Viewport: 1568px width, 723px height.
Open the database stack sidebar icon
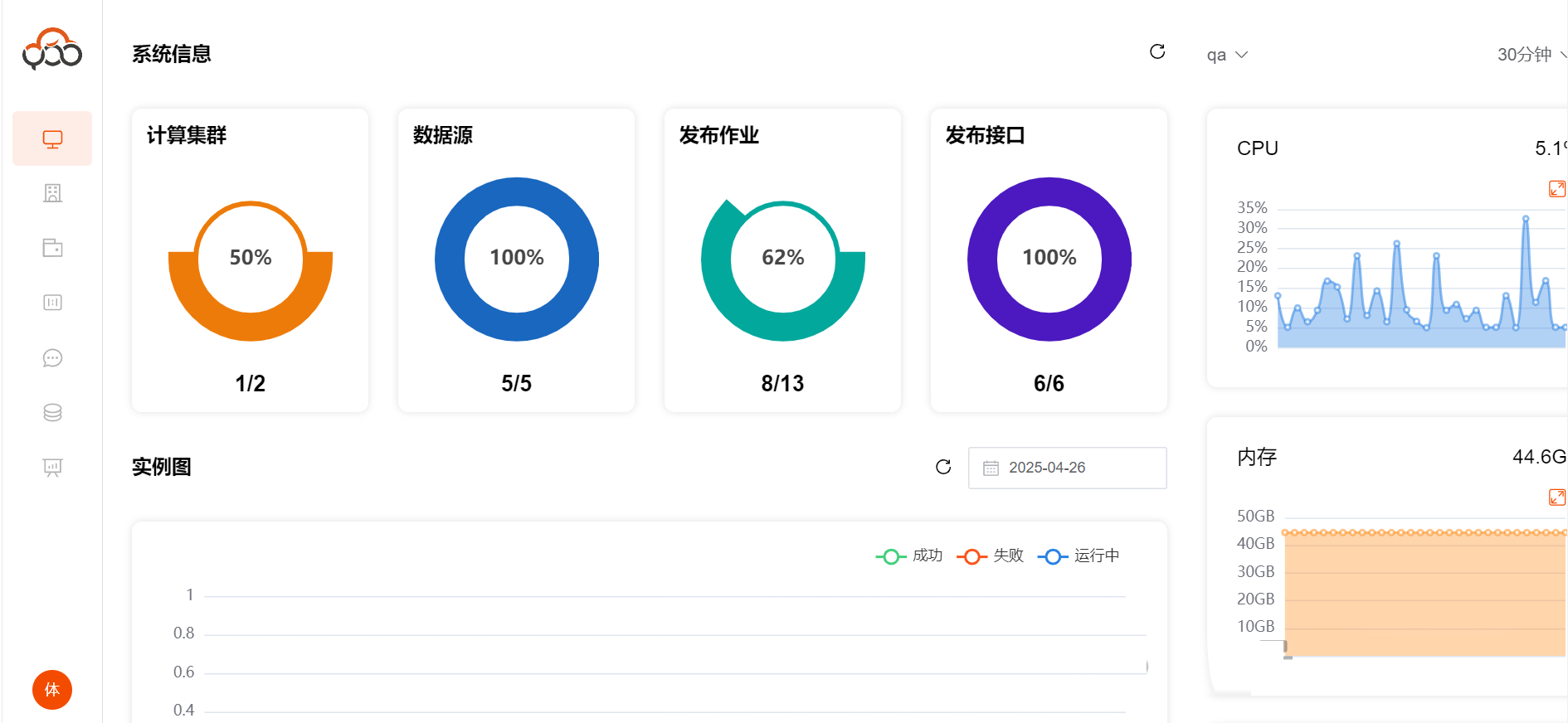[x=52, y=412]
